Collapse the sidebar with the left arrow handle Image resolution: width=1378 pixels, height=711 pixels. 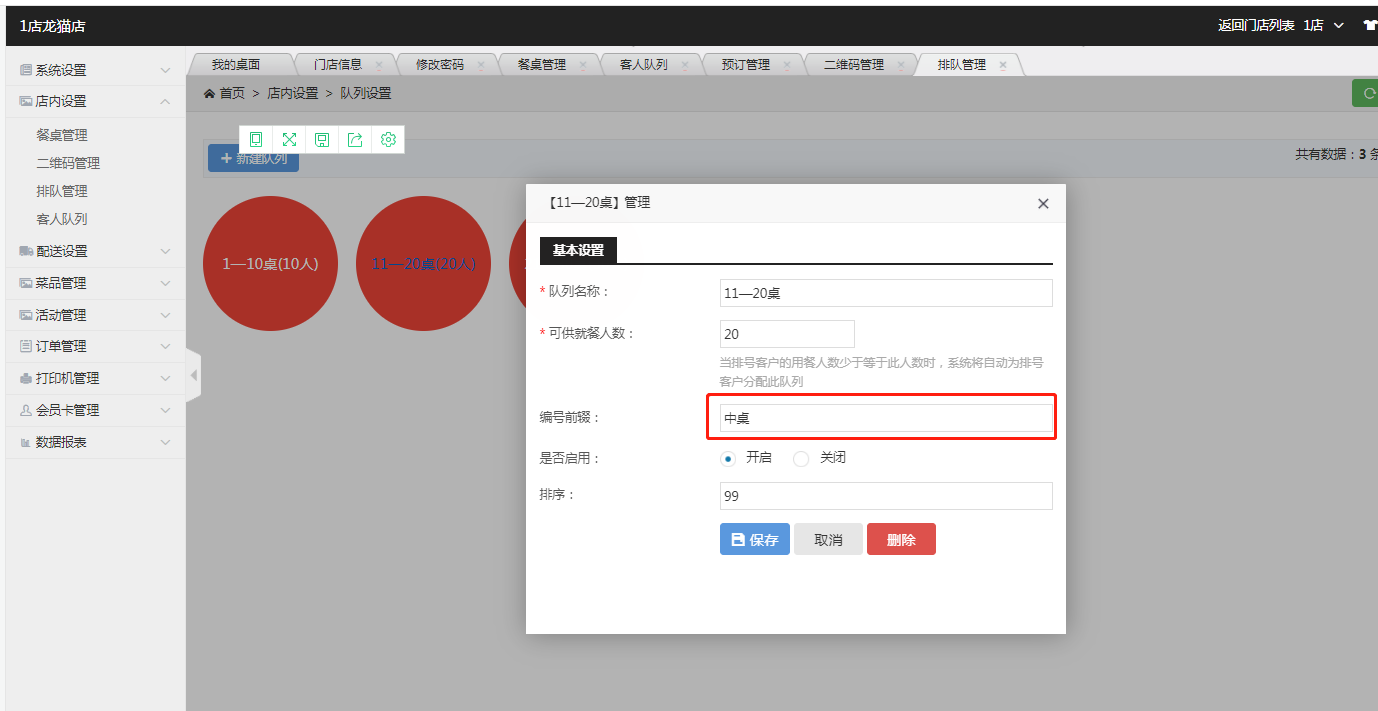[194, 376]
